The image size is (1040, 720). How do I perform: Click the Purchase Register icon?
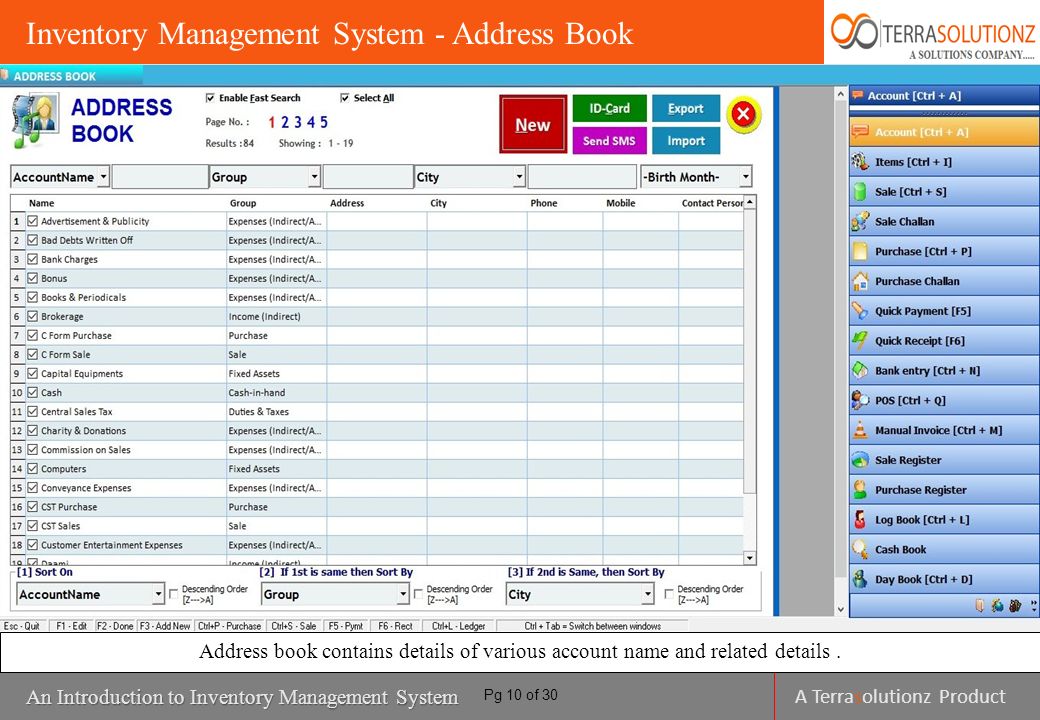(860, 490)
